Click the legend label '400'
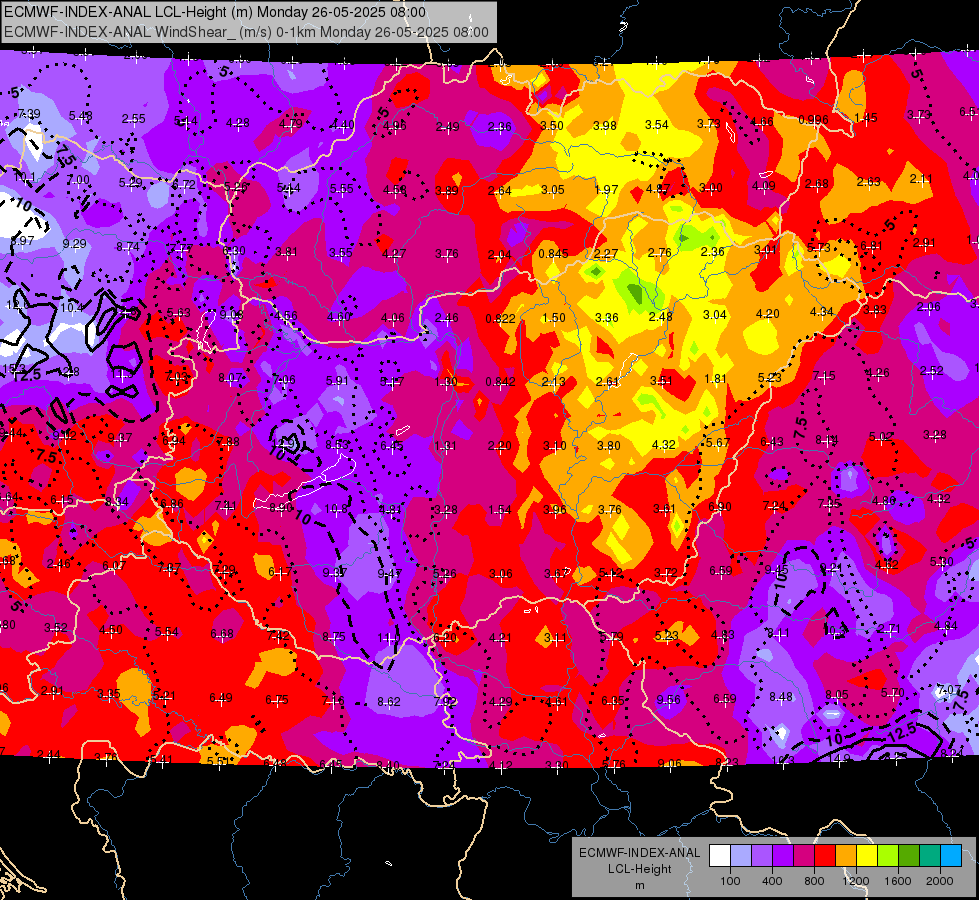The width and height of the screenshot is (979, 900). click(x=772, y=881)
